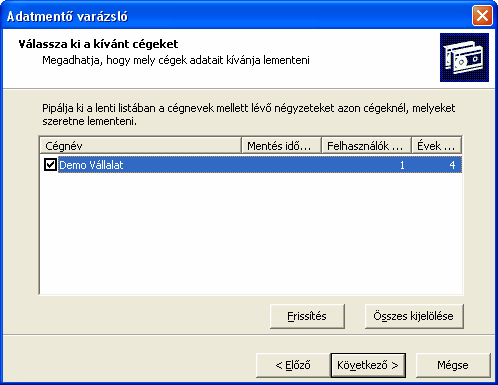Screen dimensions: 498x385
Task: Click the years value 4
Action: [x=452, y=165]
